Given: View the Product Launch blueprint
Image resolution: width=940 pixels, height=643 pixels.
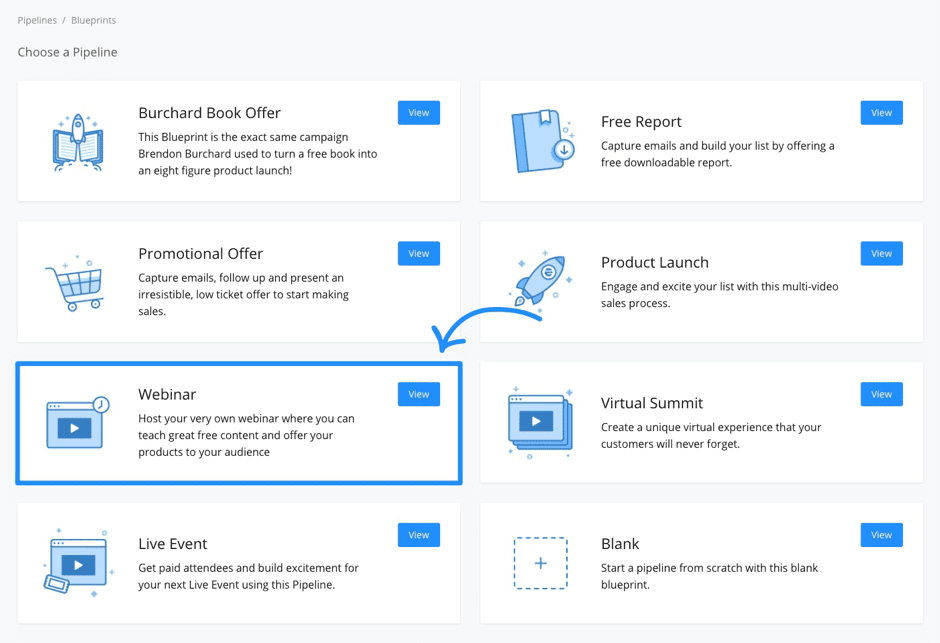Looking at the screenshot, I should point(881,253).
